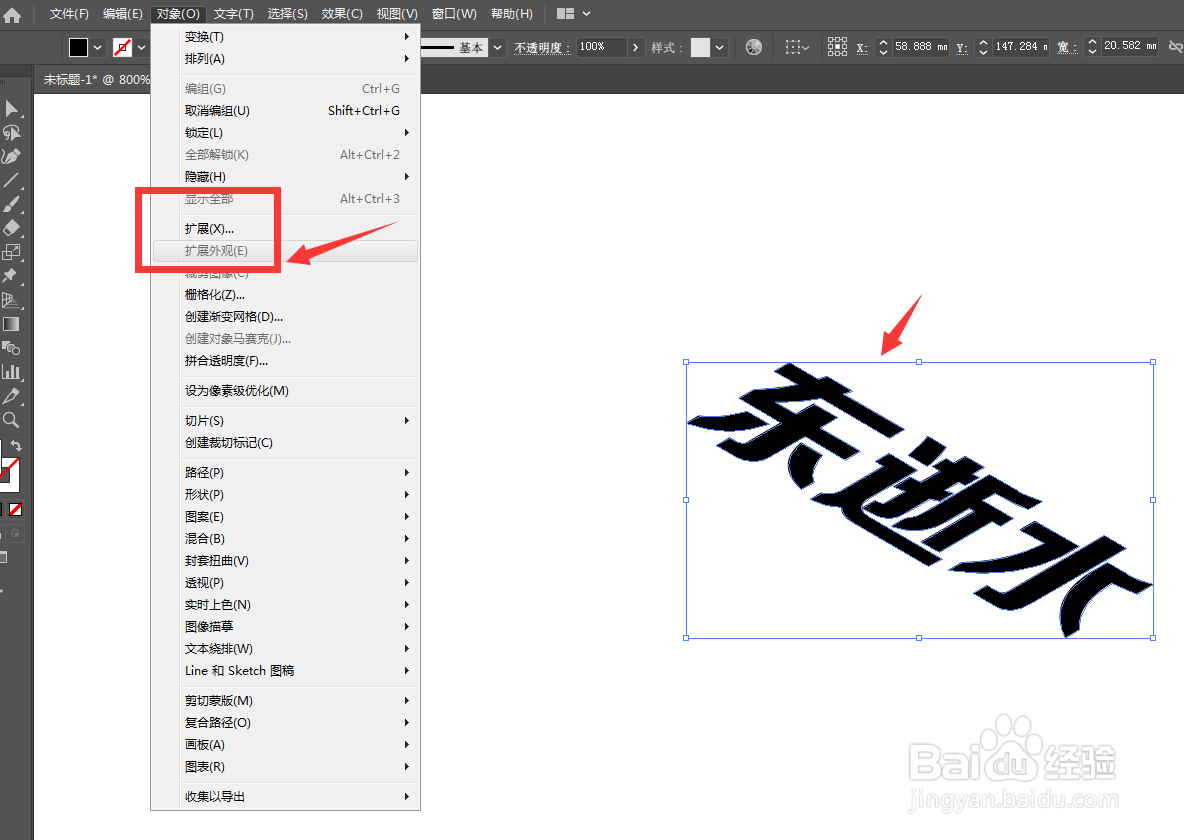Select the Eyedropper tool
1184x840 pixels.
pos(11,396)
